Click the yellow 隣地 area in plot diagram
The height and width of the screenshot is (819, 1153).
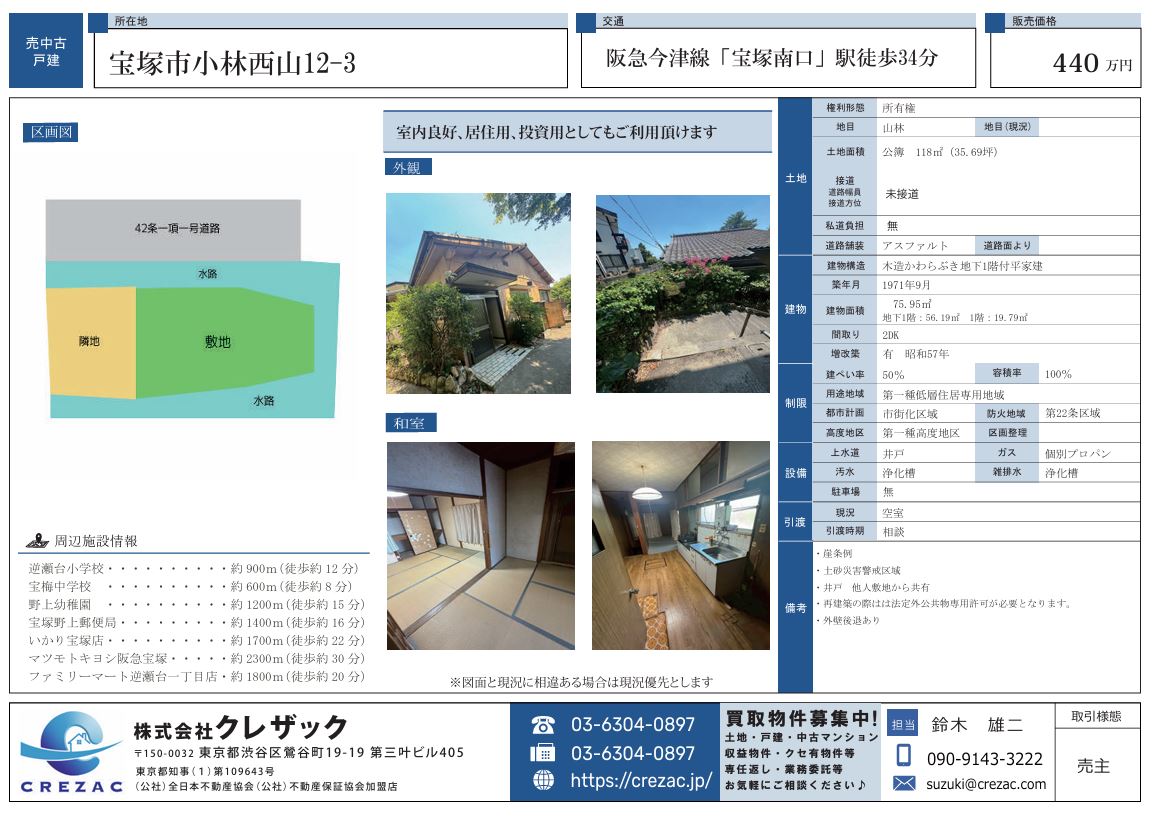point(90,342)
